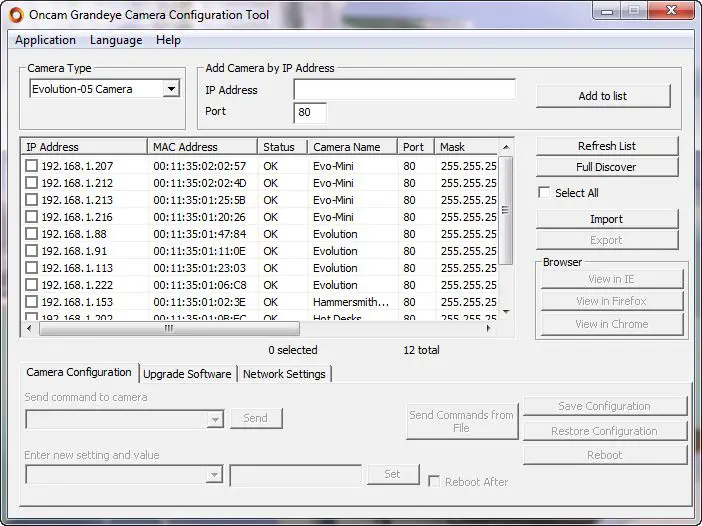Click the list's vertical scrollbar down arrow

[x=506, y=312]
